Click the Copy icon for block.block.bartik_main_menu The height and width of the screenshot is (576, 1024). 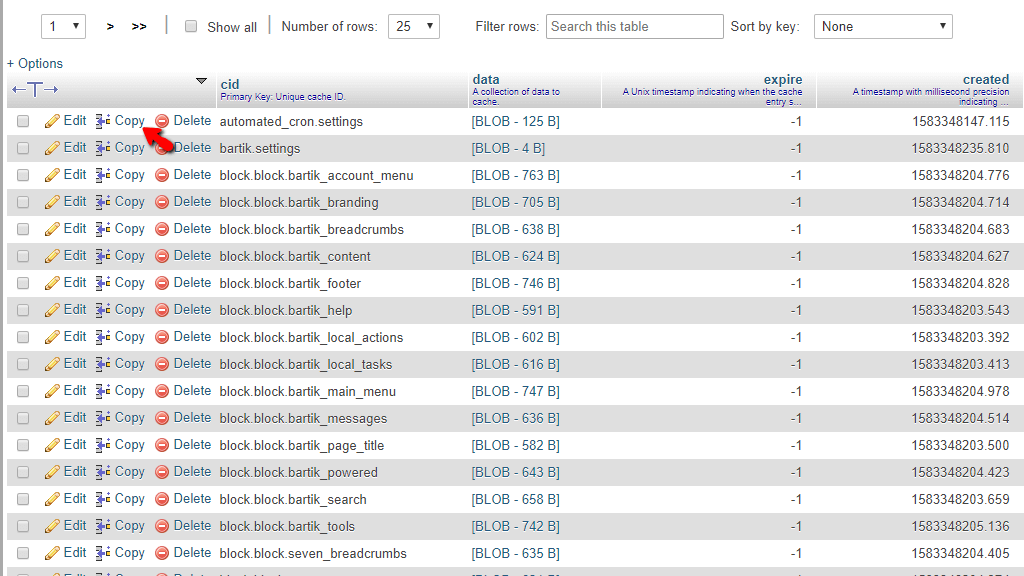pyautogui.click(x=103, y=391)
